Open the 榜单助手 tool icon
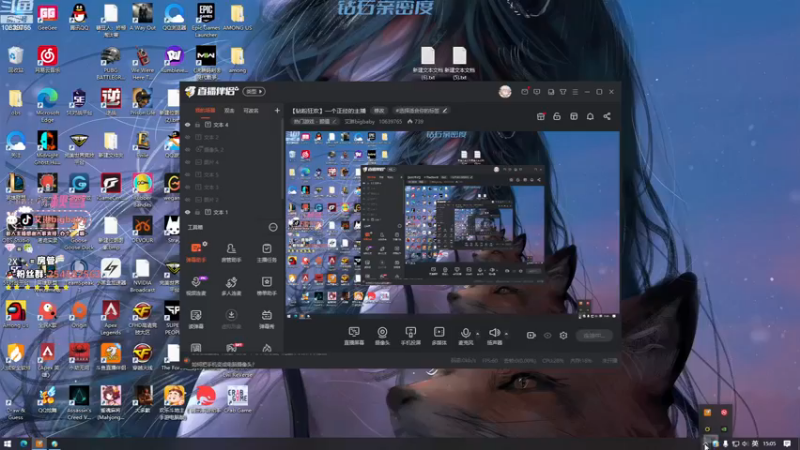Screen dimensions: 800x450 tap(266, 285)
